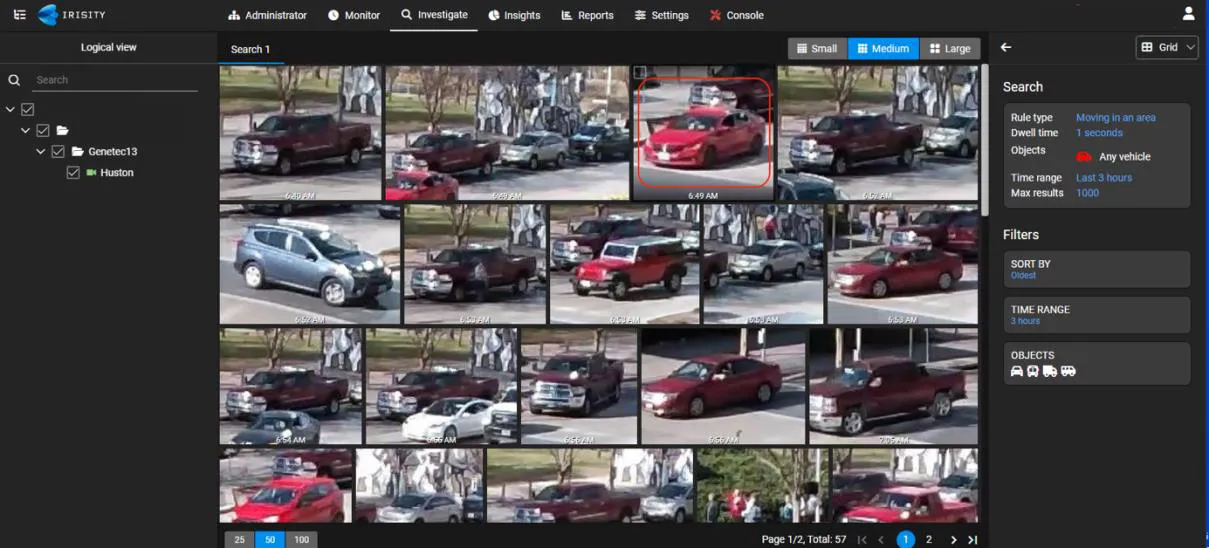Select Medium thumbnail size
1209x548 pixels.
pos(883,48)
